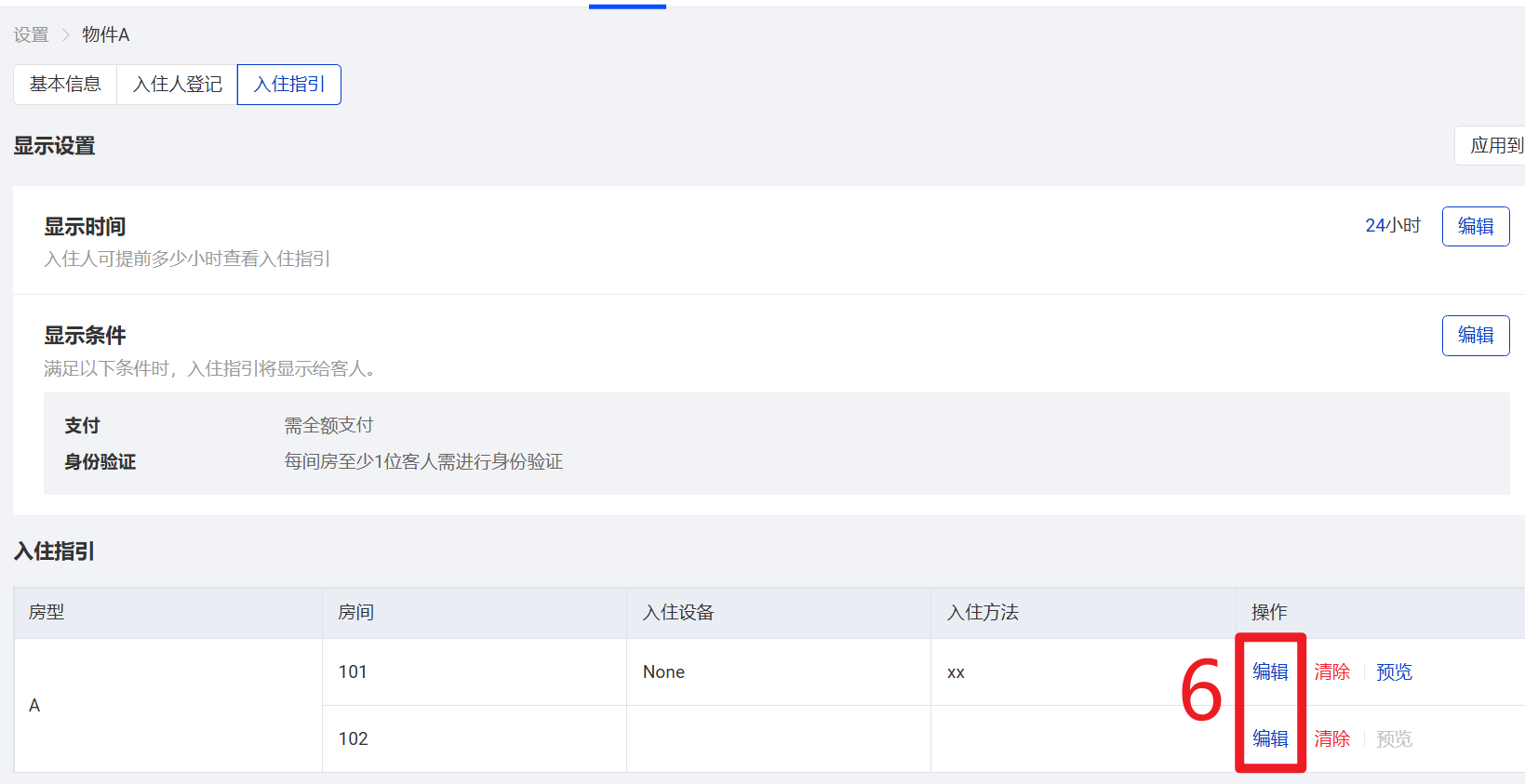This screenshot has width=1525, height=784.
Task: Go back to 设置 in breadcrumb
Action: [x=31, y=35]
